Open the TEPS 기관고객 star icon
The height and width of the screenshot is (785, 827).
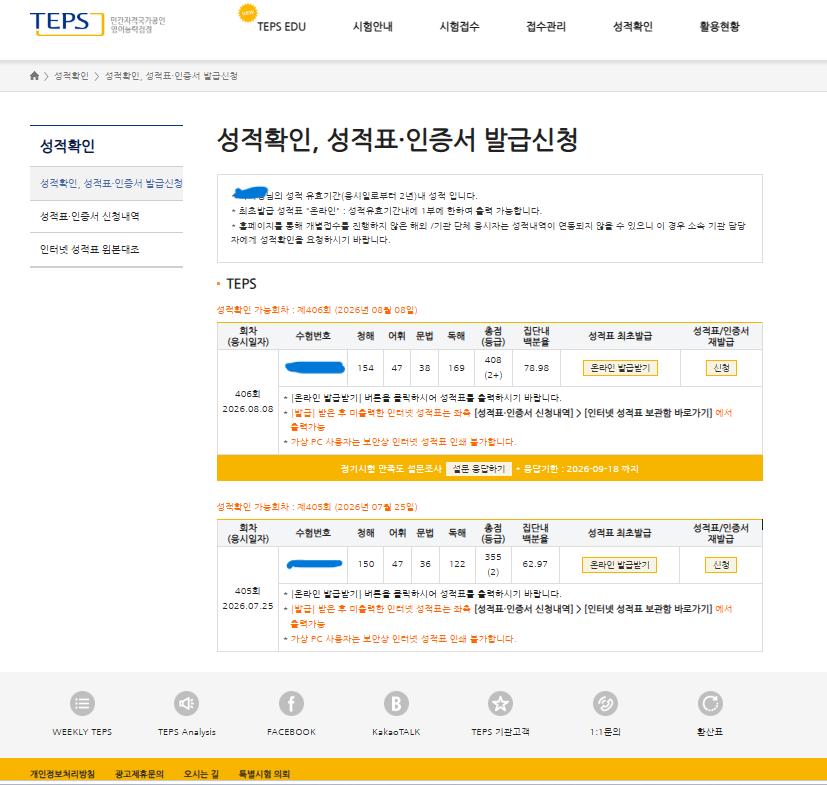pyautogui.click(x=500, y=703)
